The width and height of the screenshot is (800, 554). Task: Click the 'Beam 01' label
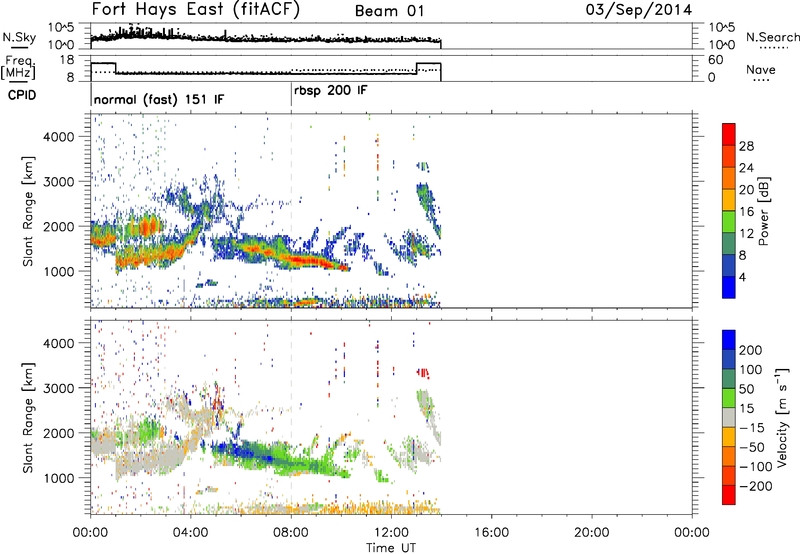click(x=389, y=11)
